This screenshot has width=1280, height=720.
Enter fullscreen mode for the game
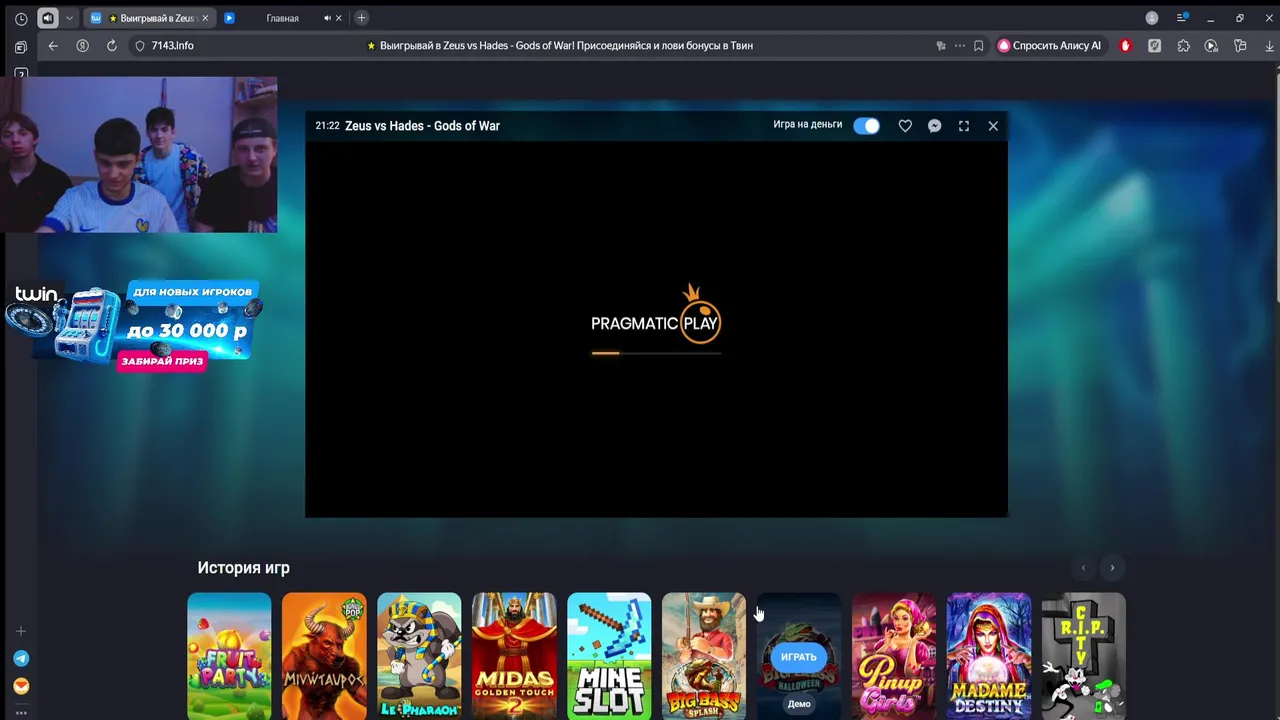coord(964,126)
